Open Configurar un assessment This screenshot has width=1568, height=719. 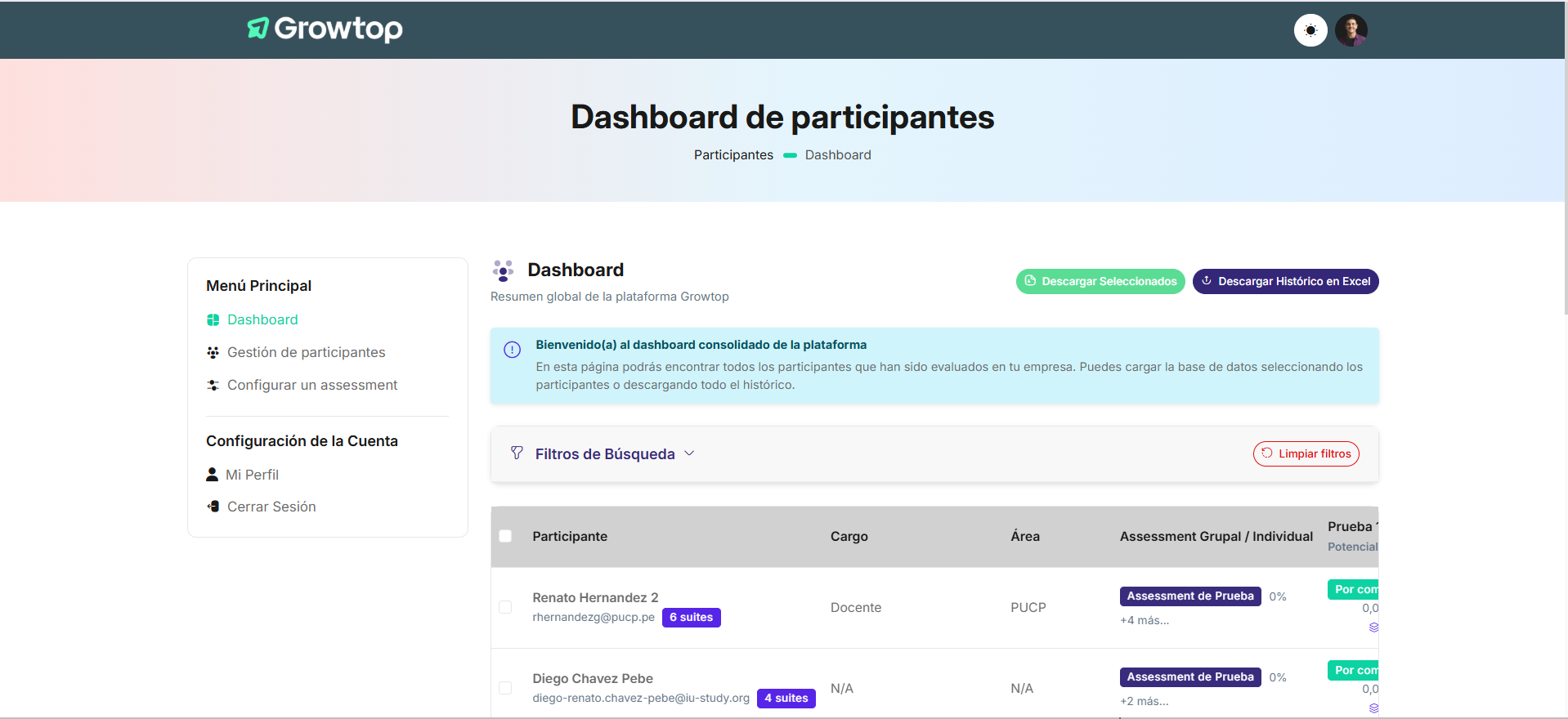pos(312,385)
